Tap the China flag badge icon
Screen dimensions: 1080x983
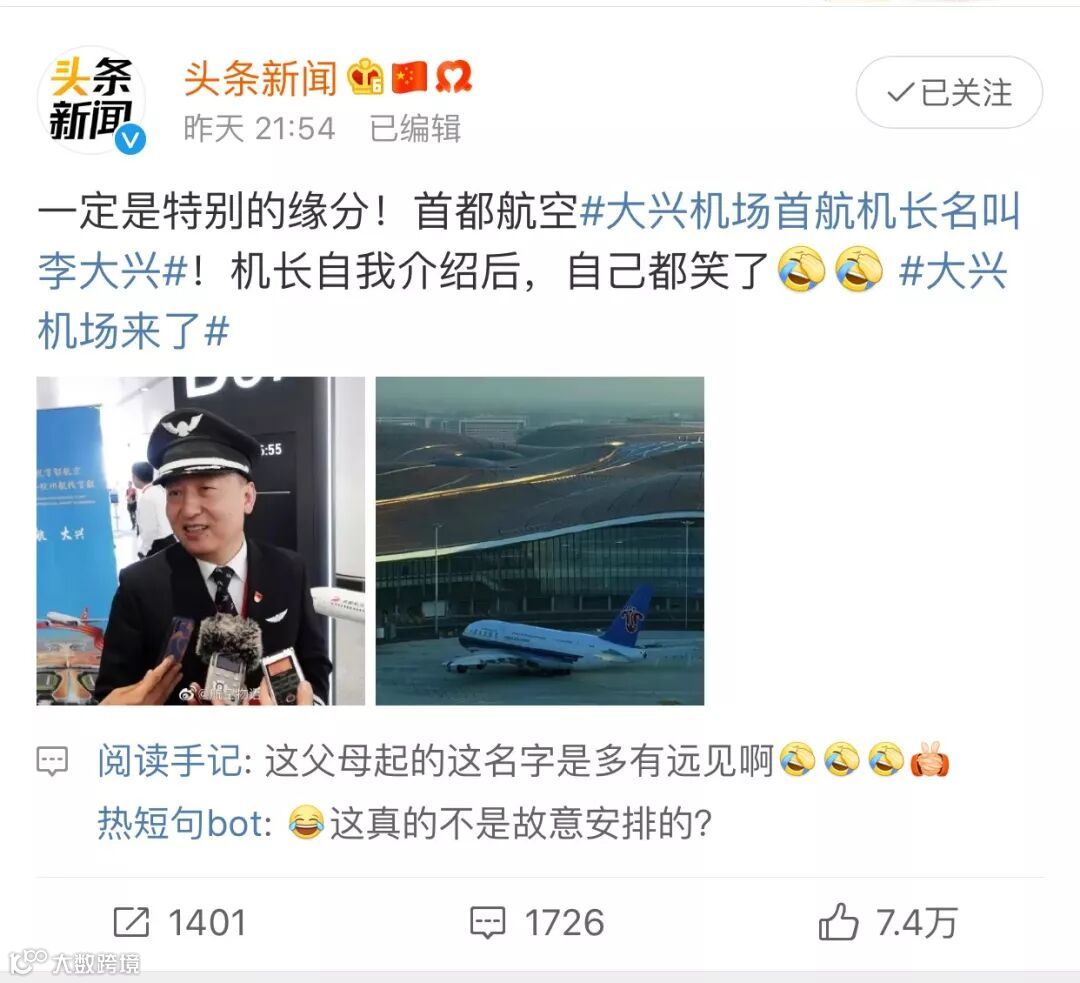(x=409, y=77)
